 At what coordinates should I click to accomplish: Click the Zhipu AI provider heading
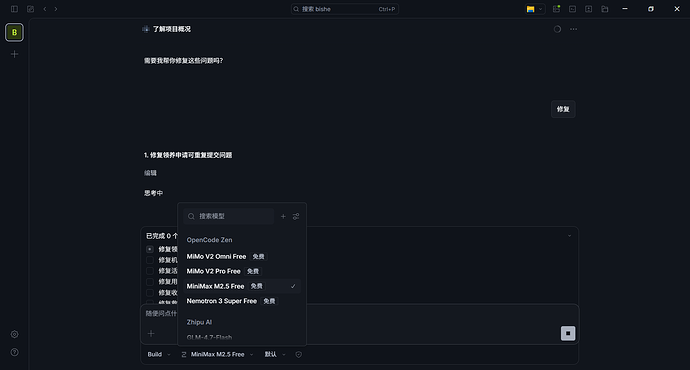coord(199,322)
